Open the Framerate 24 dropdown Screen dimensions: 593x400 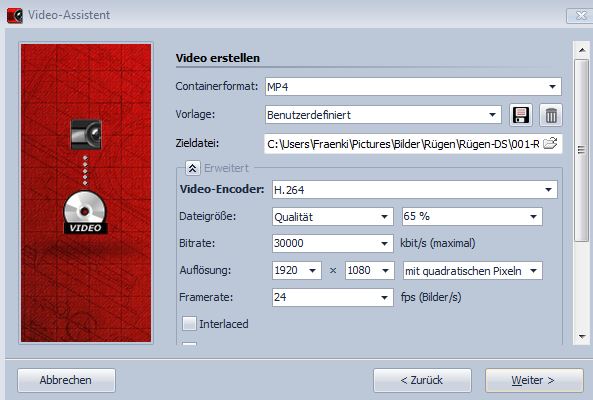[332, 297]
